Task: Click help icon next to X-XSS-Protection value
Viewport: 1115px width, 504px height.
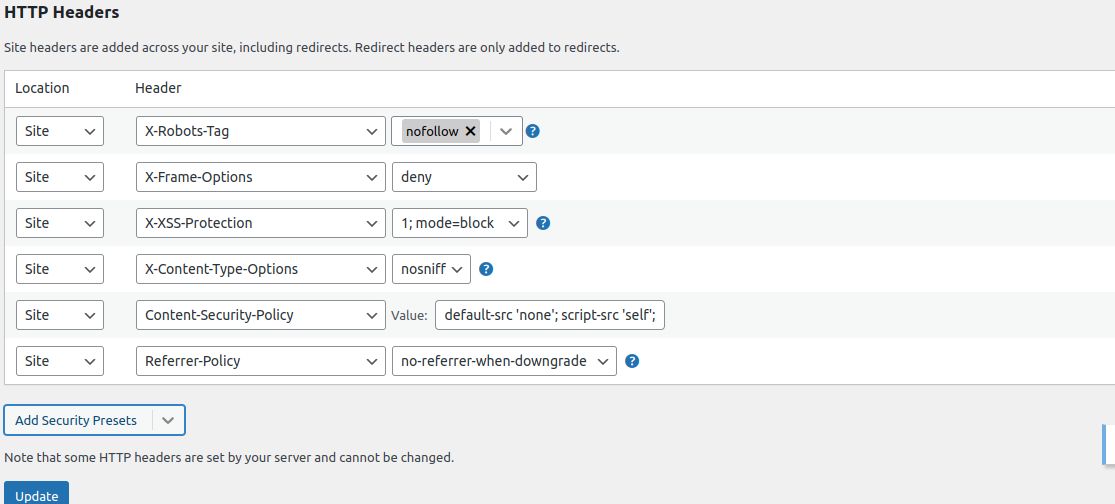Action: [x=543, y=223]
